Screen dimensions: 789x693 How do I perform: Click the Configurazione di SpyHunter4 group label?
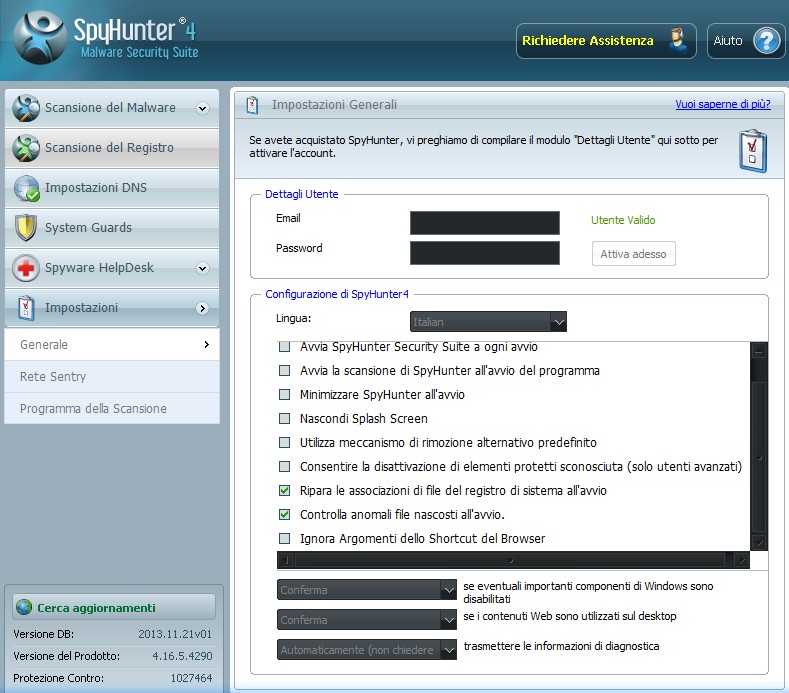pyautogui.click(x=337, y=294)
